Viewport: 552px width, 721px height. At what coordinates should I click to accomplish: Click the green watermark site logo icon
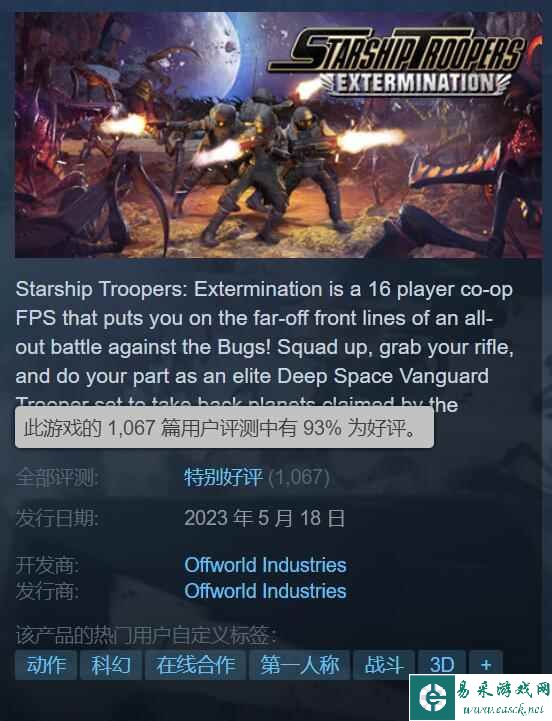pyautogui.click(x=433, y=698)
